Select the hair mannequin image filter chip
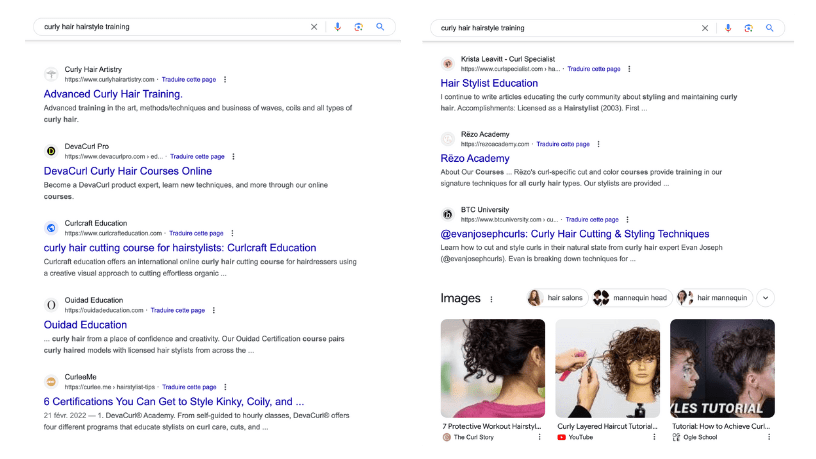This screenshot has width=816, height=459. [x=713, y=298]
